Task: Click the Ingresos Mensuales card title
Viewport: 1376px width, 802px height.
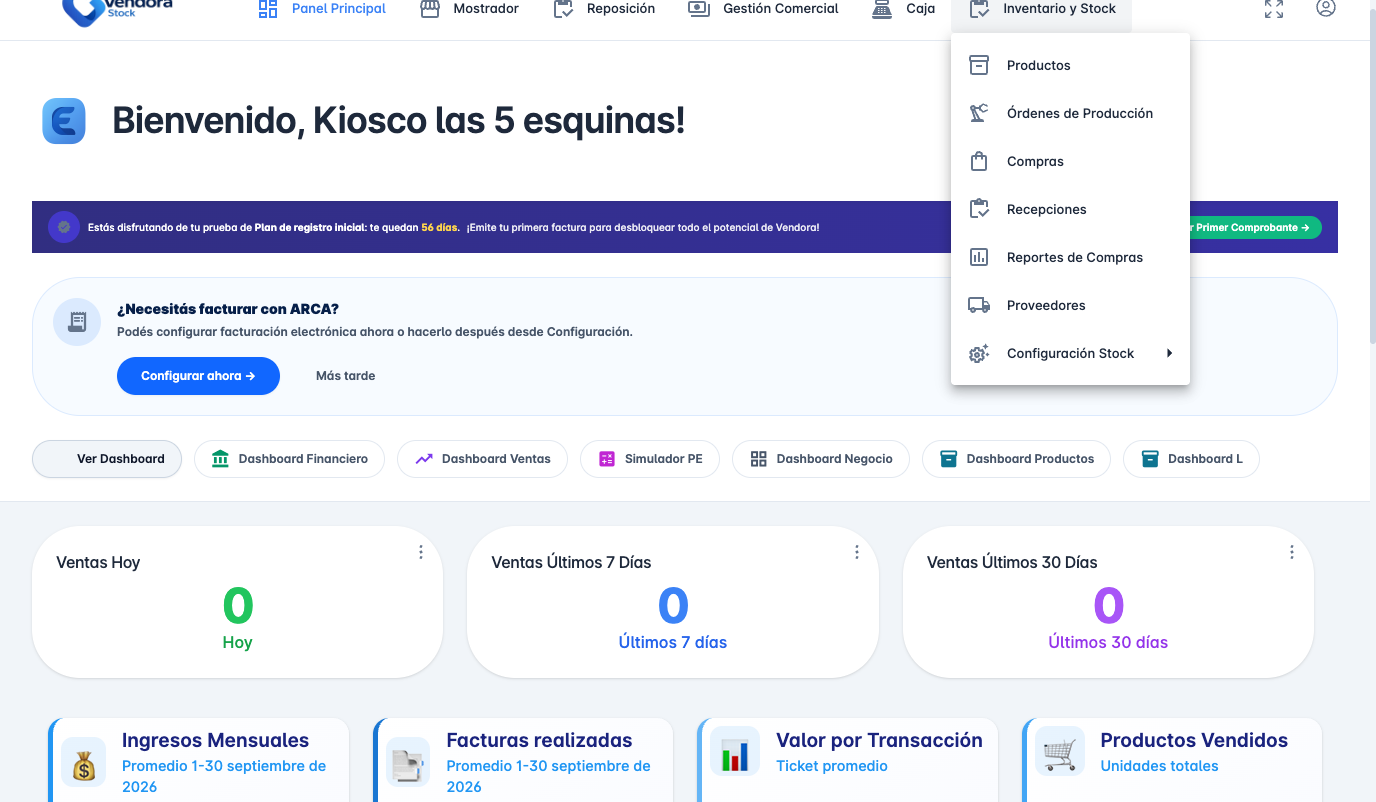Action: pos(215,740)
